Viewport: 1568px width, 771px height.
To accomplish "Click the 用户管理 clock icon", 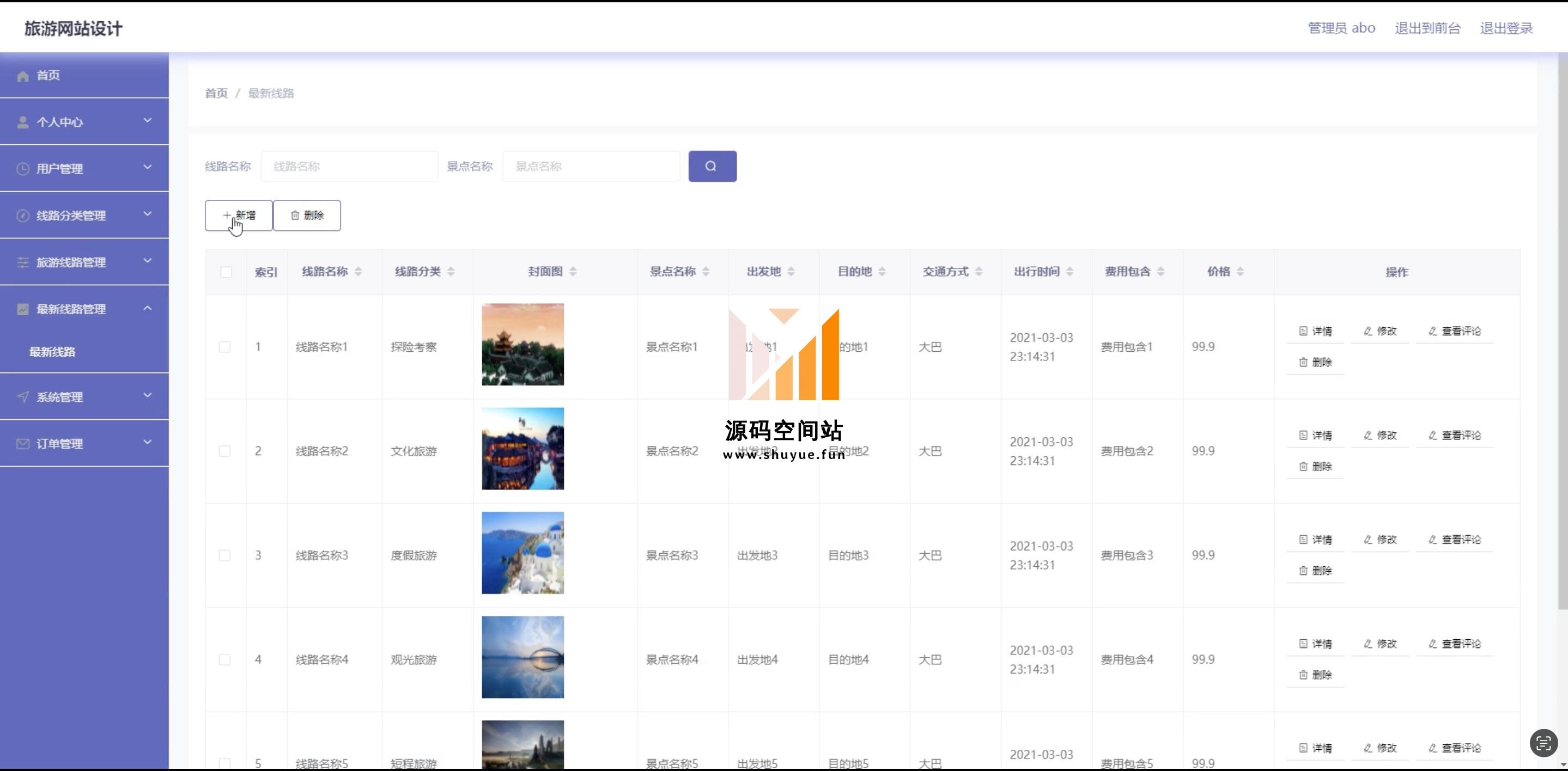I will [x=23, y=169].
